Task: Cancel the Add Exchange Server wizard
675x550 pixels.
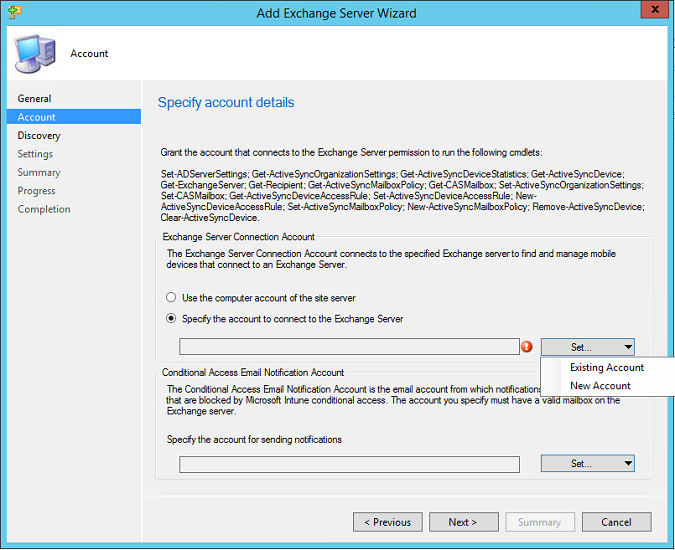Action: 616,522
